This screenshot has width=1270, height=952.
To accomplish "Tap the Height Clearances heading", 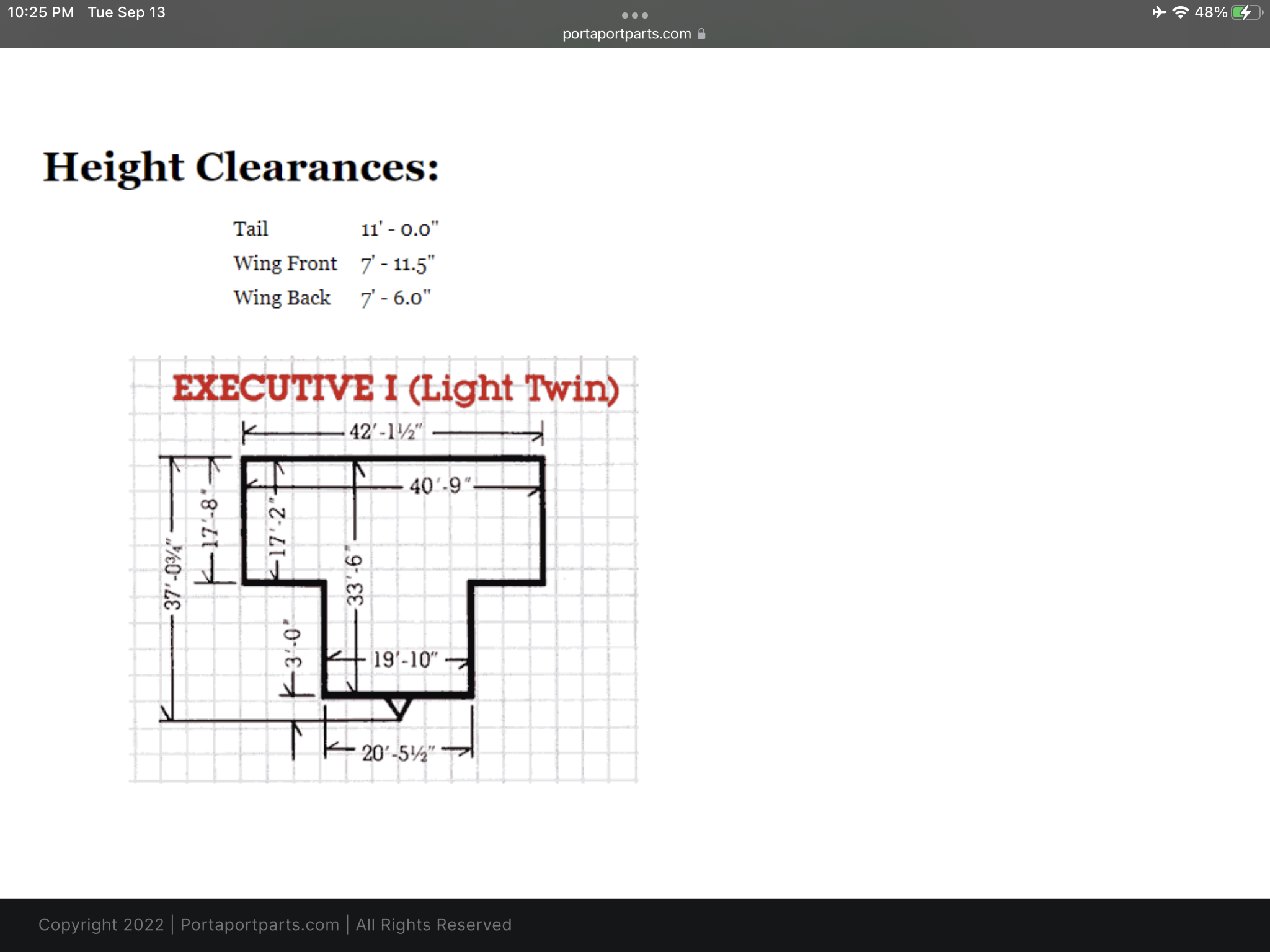I will pos(241,167).
